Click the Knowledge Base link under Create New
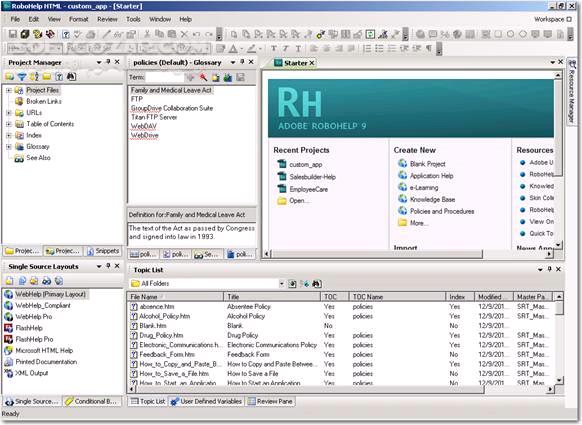Viewport: 582px width, 425px height. [432, 199]
